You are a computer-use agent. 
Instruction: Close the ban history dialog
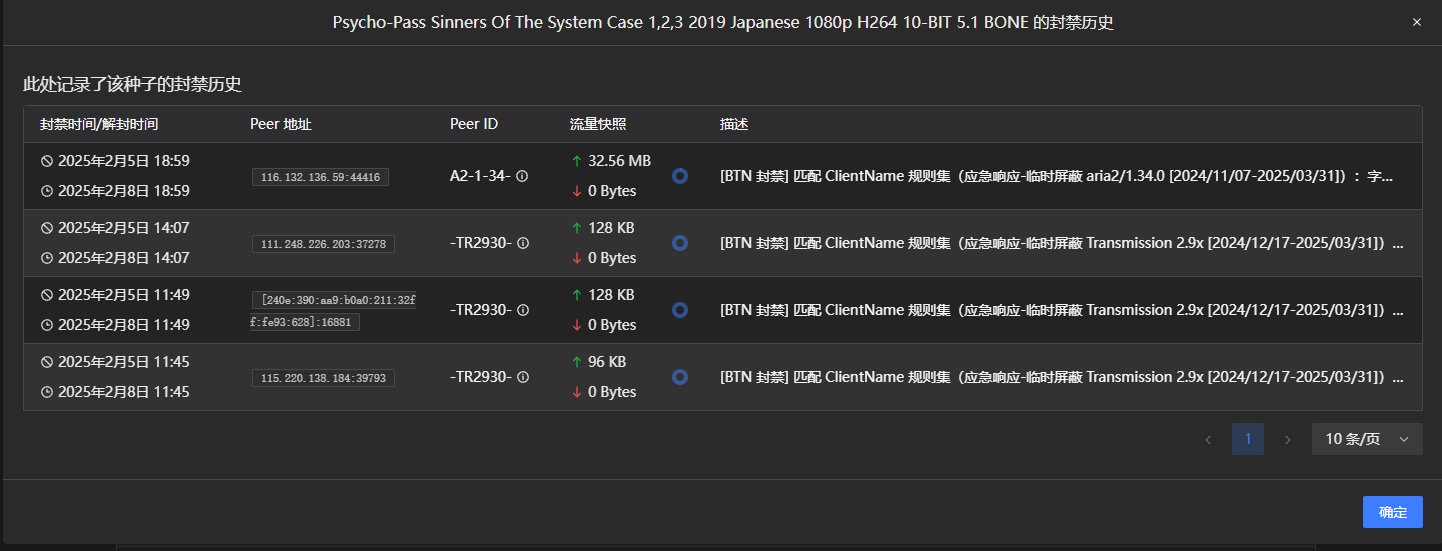[x=1416, y=22]
